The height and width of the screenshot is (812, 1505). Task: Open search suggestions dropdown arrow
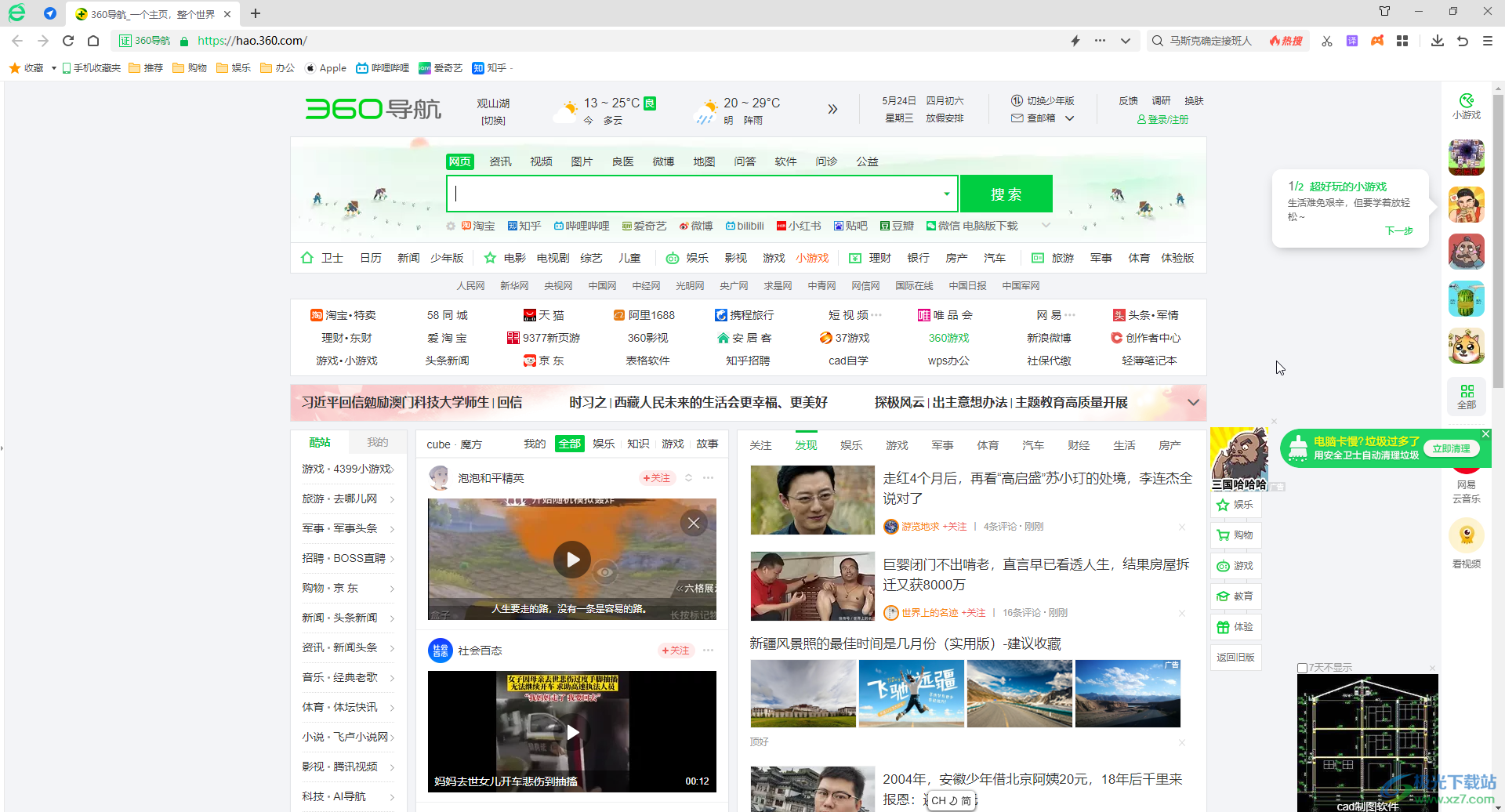coord(947,194)
